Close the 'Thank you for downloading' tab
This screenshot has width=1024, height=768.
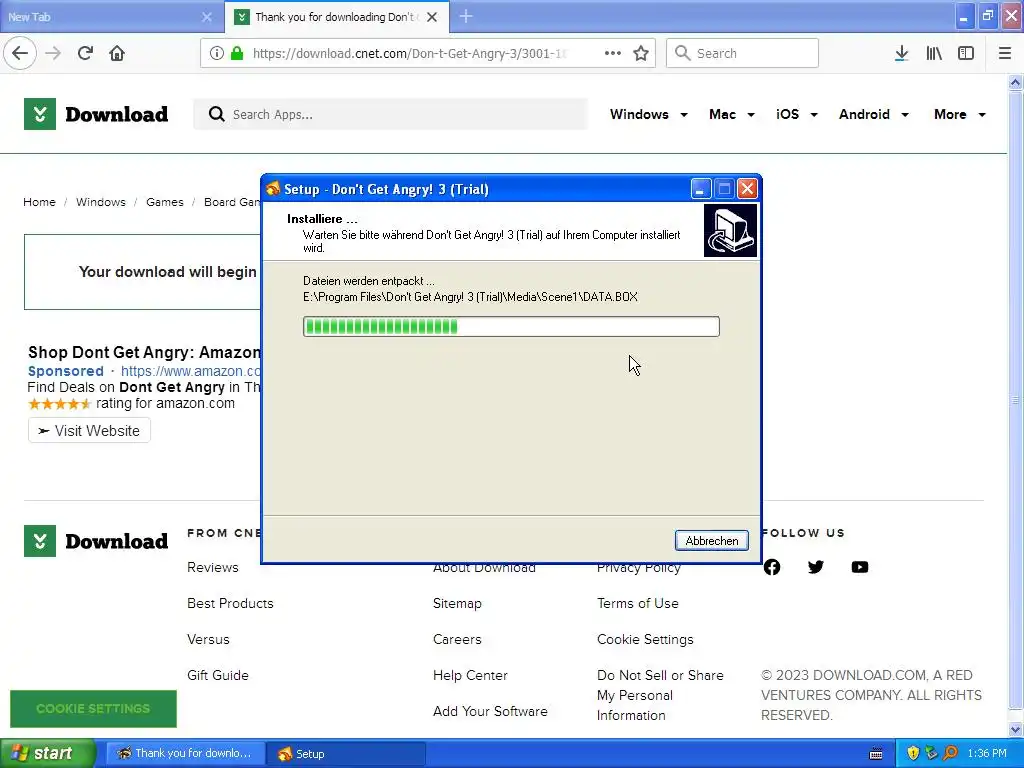(432, 17)
